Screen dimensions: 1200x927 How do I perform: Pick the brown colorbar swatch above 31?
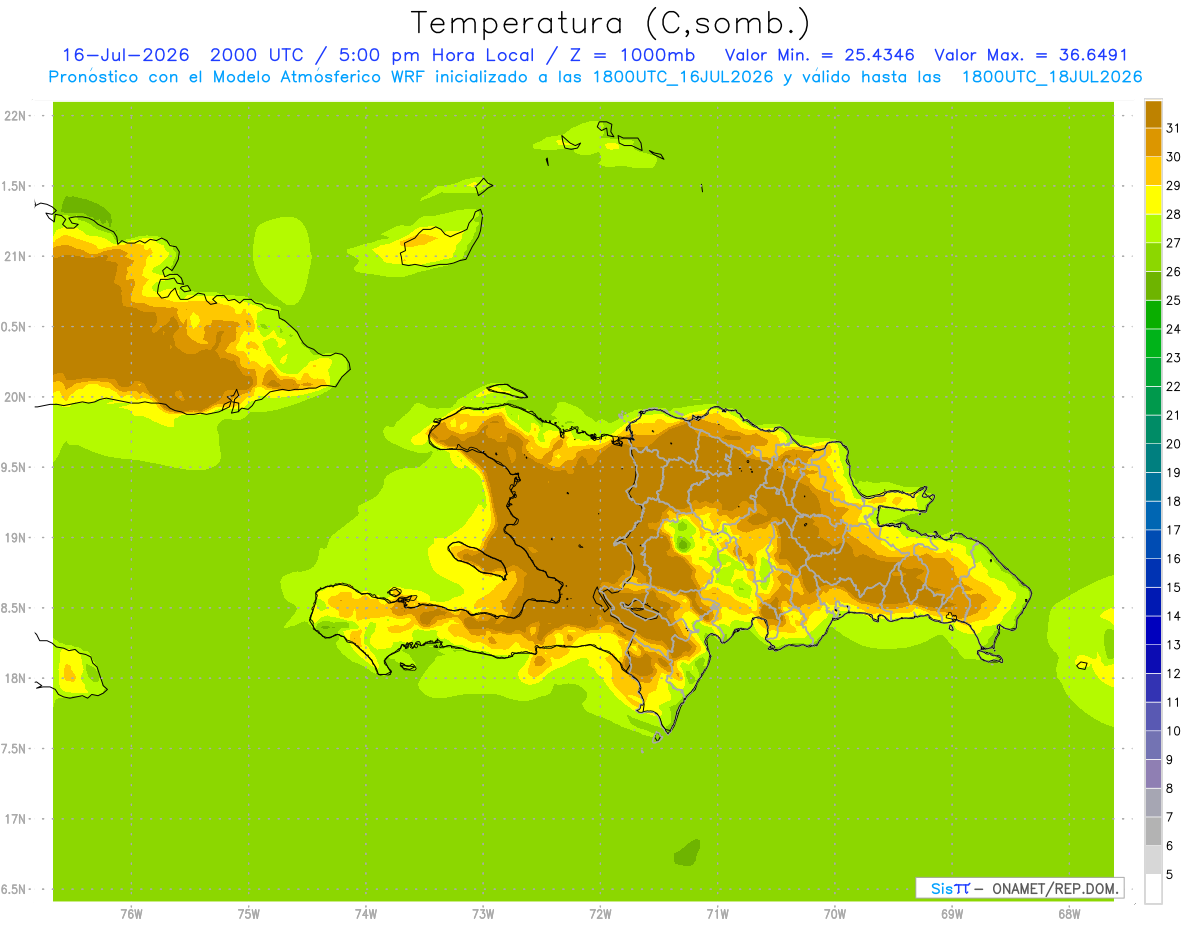pos(1153,114)
